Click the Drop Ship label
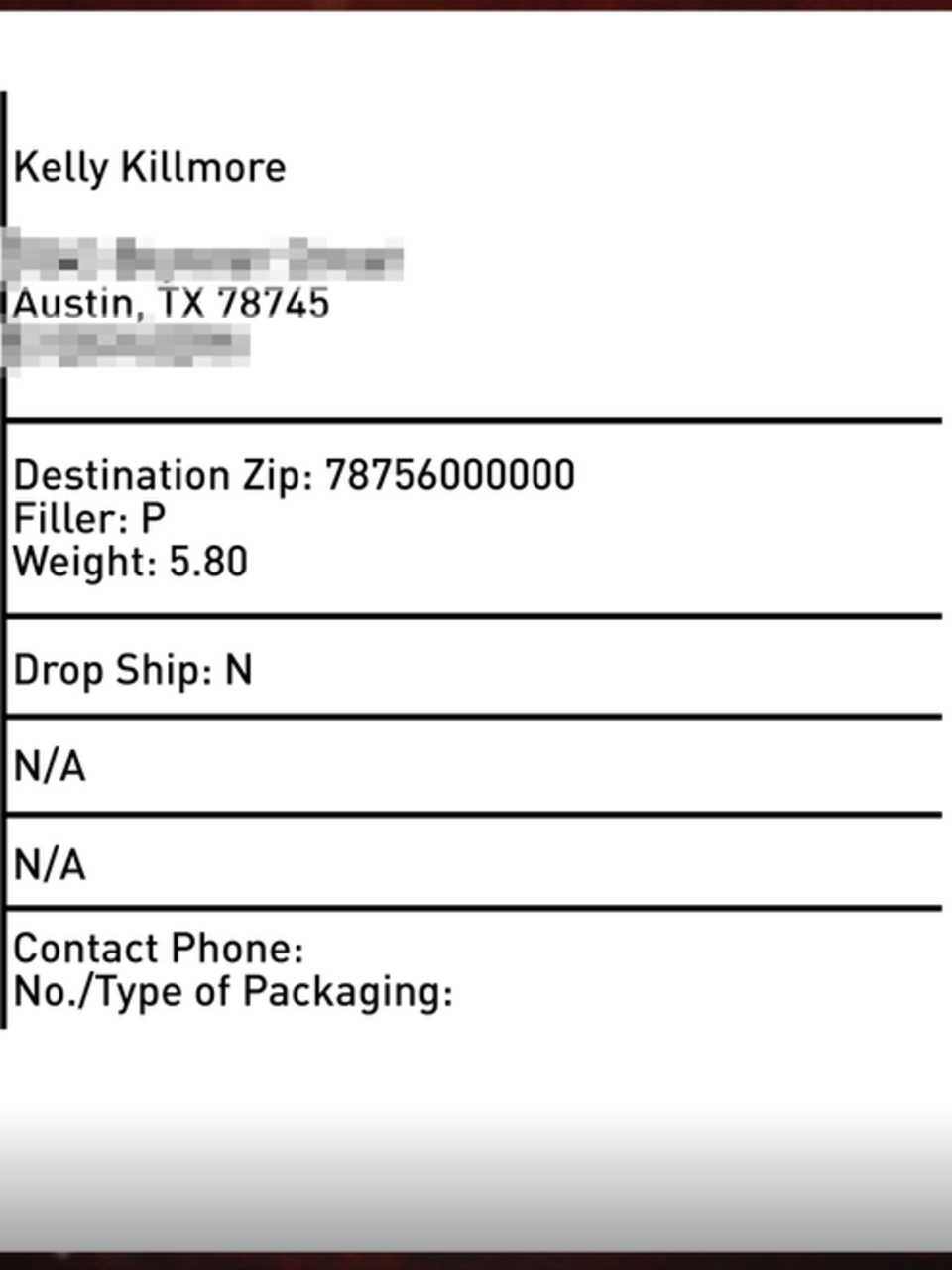This screenshot has height=1270, width=952. tap(113, 671)
